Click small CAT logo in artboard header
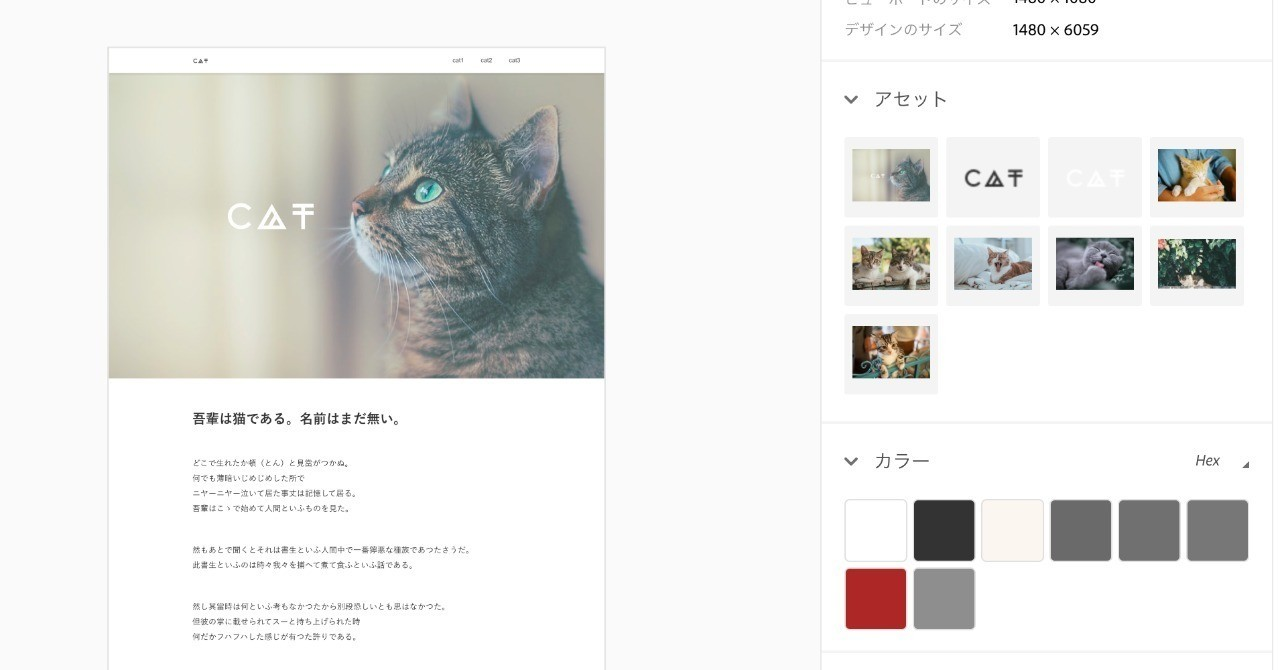Screen dimensions: 1280x670 click(201, 60)
